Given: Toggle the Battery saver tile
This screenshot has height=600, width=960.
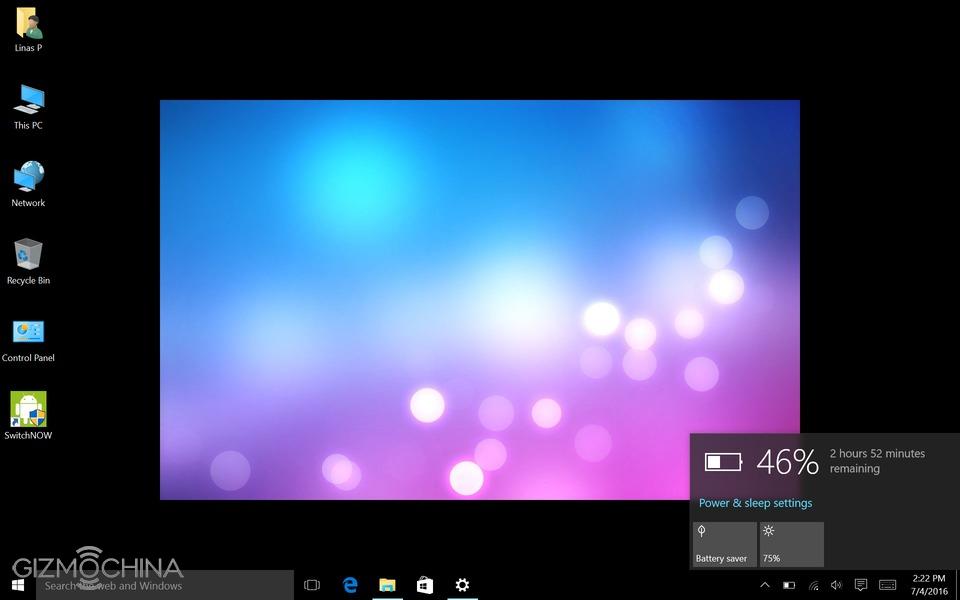Looking at the screenshot, I should point(725,544).
